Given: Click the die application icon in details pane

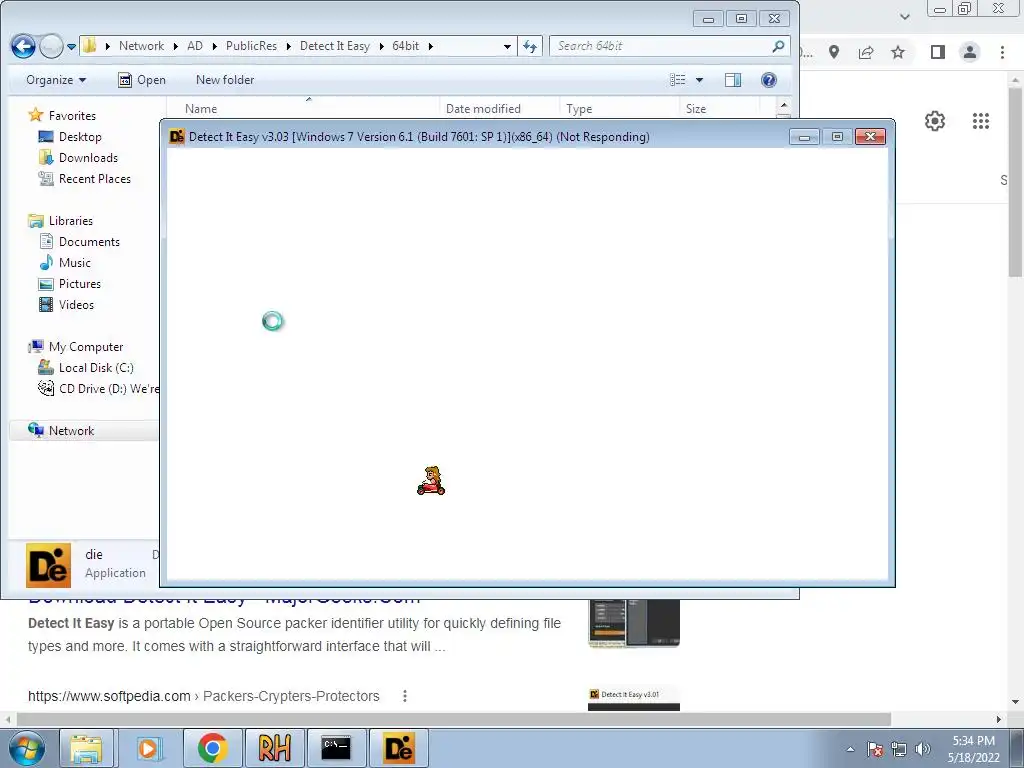Looking at the screenshot, I should tap(48, 565).
